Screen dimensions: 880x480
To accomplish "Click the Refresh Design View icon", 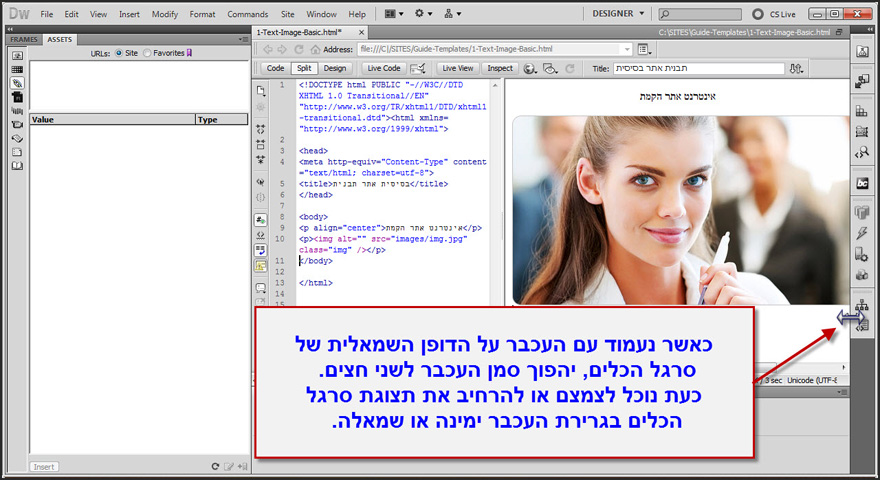I will [x=570, y=68].
